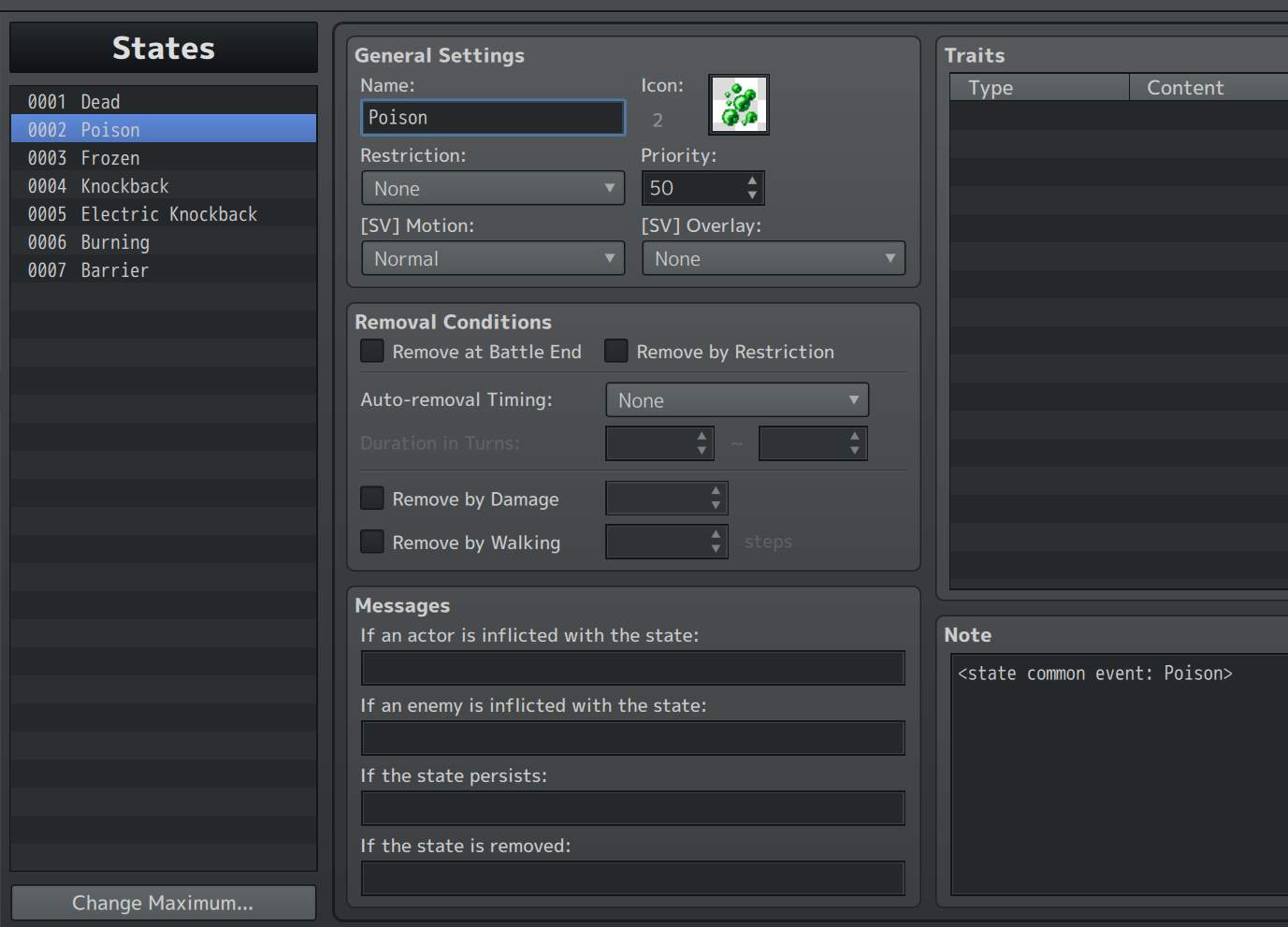
Task: Select the 0004 Knockback state
Action: 164,185
